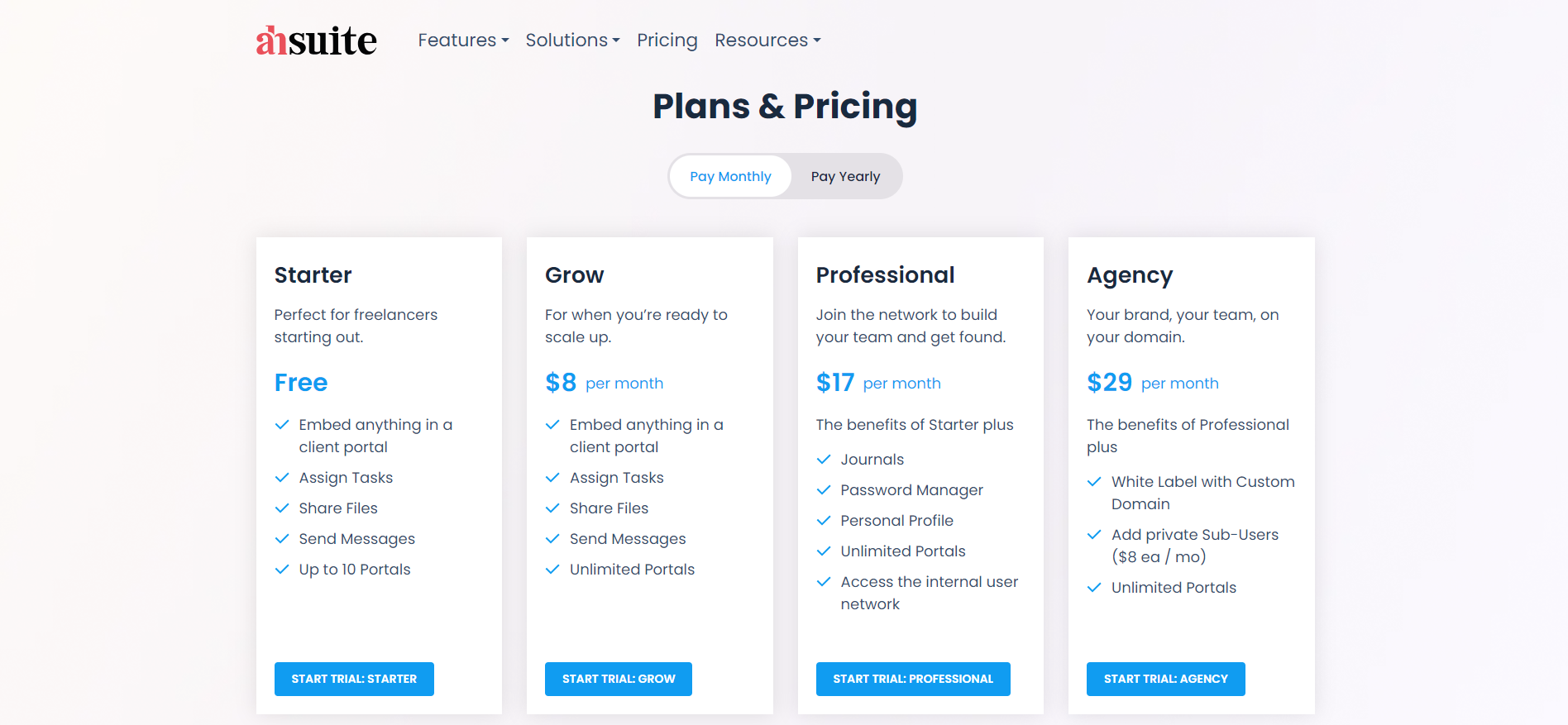Click the checkmark beside Password Manager

(x=823, y=489)
